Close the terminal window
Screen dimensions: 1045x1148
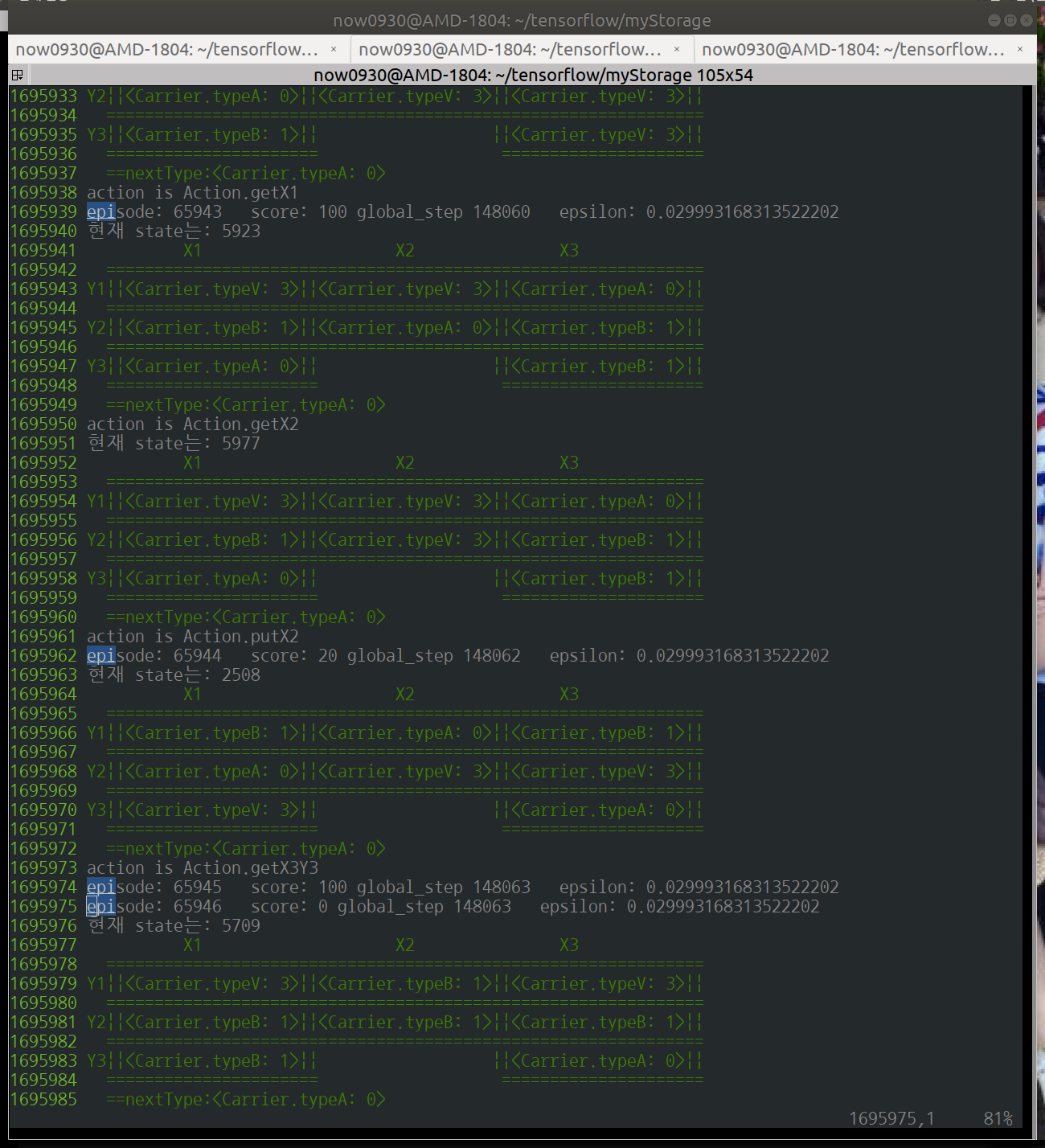1027,20
